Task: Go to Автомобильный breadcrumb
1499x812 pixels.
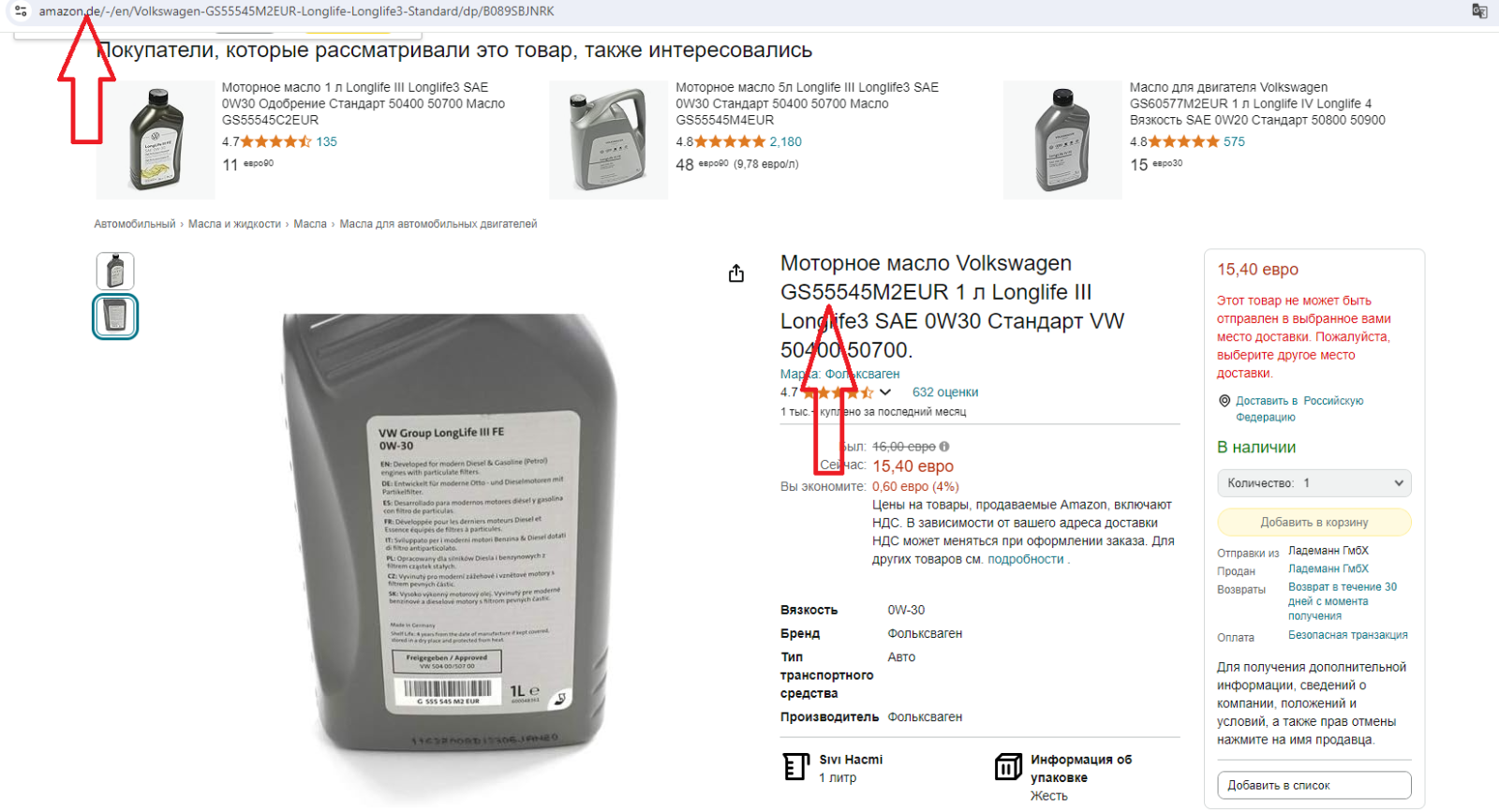Action: tap(134, 224)
